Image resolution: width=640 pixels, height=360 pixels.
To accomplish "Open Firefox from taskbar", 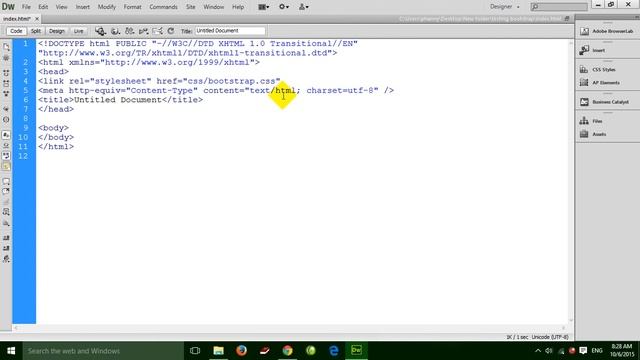I will [x=242, y=351].
